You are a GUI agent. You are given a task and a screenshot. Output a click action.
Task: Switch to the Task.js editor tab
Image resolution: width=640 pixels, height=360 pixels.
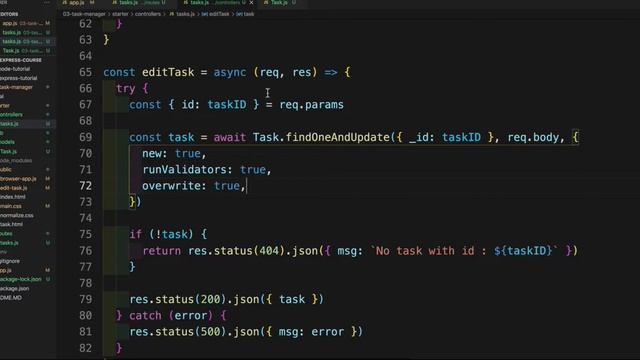click(279, 2)
